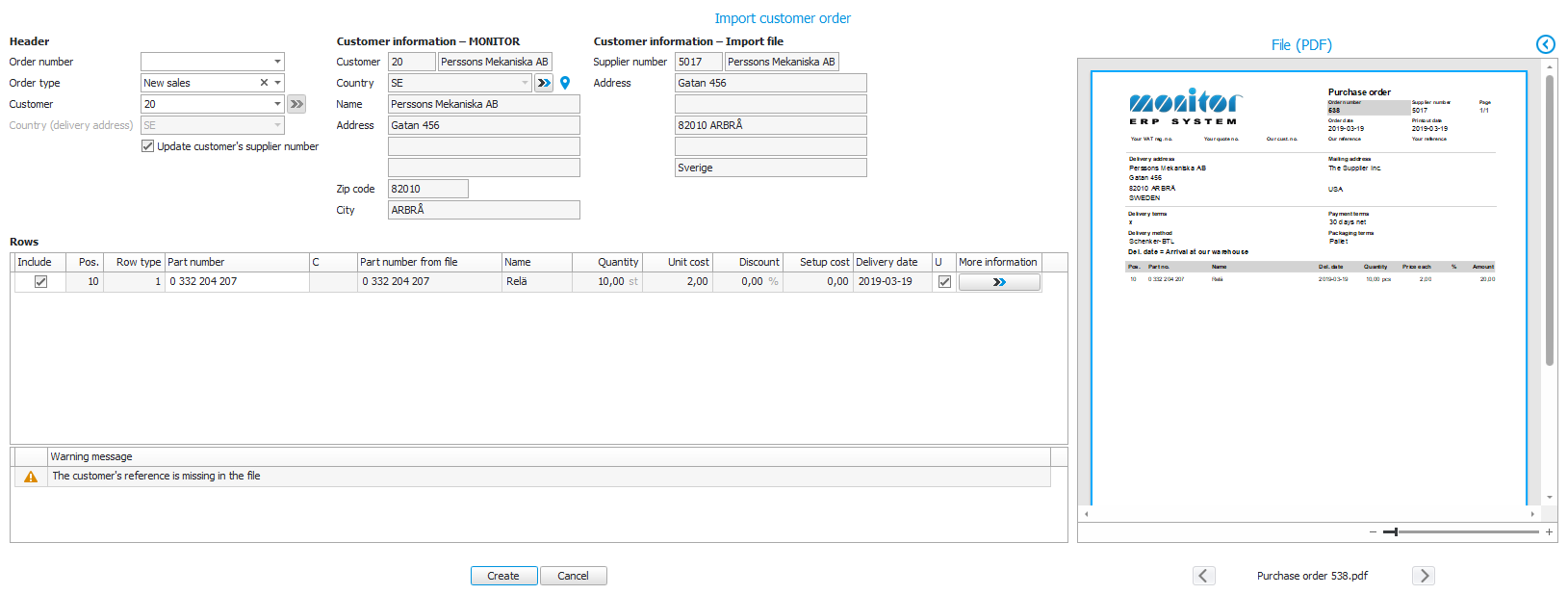The width and height of the screenshot is (1568, 595).
Task: Click the Supplier number field 5017
Action: pyautogui.click(x=698, y=62)
